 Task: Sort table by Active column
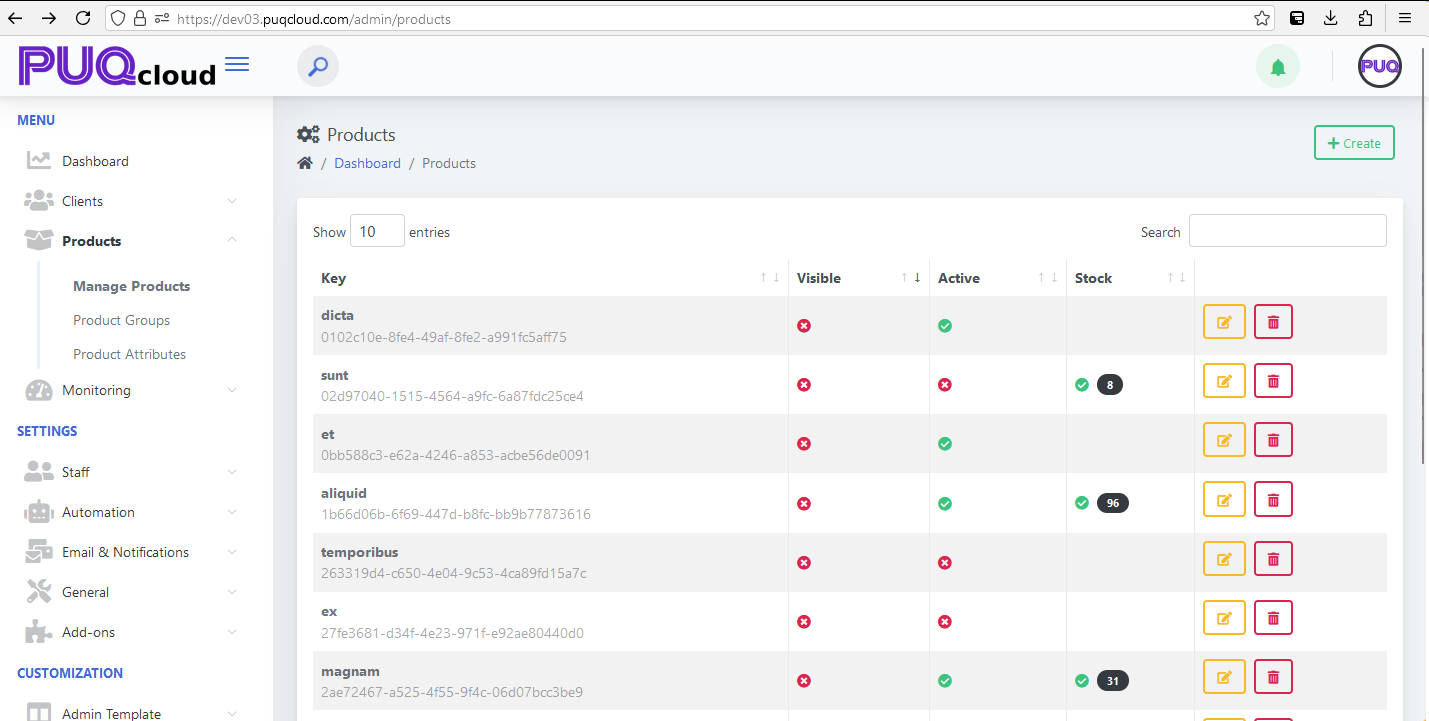click(998, 278)
